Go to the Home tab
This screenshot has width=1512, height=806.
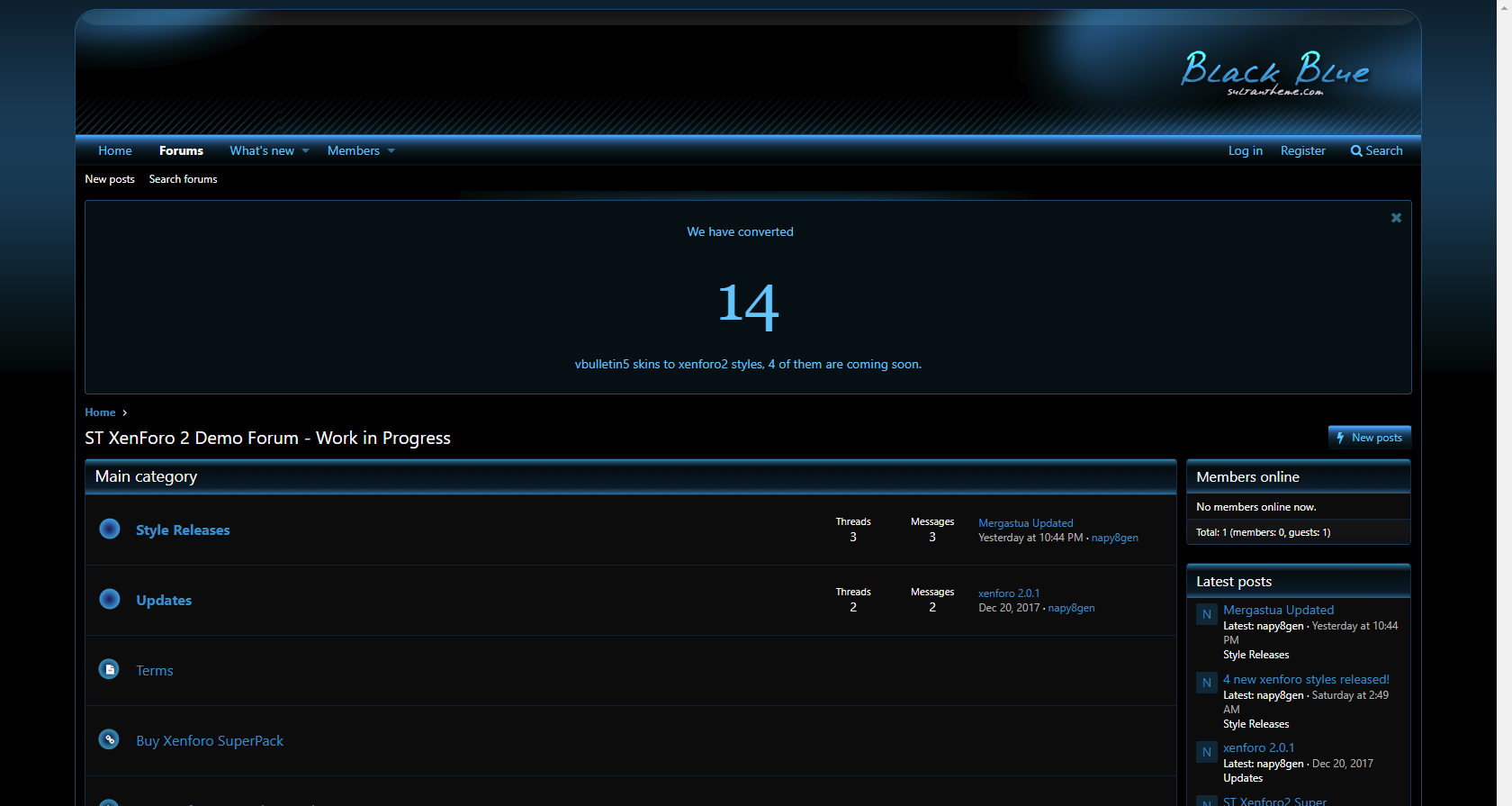point(115,150)
